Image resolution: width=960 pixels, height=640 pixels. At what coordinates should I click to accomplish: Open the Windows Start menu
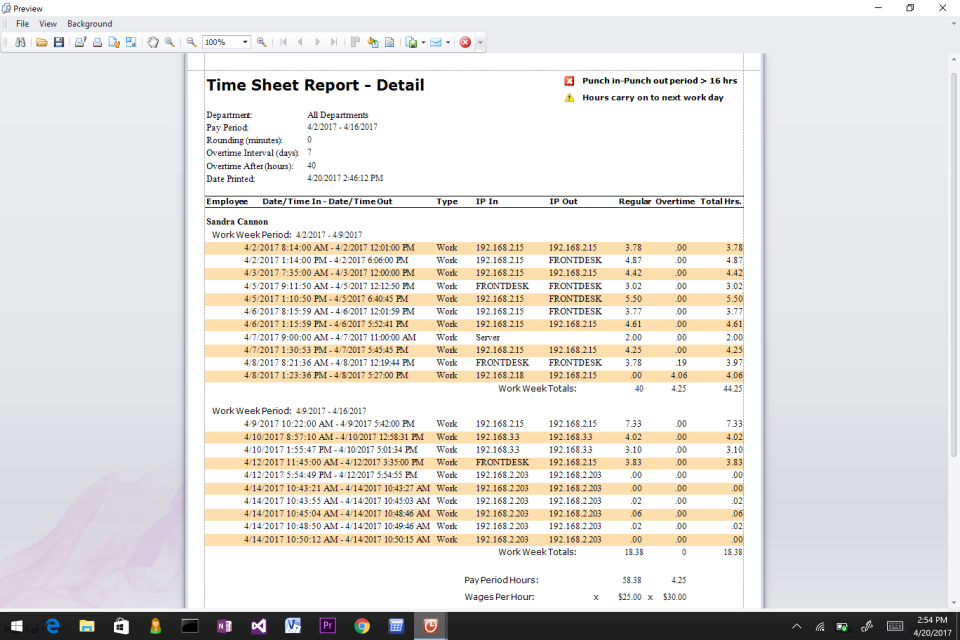17,626
